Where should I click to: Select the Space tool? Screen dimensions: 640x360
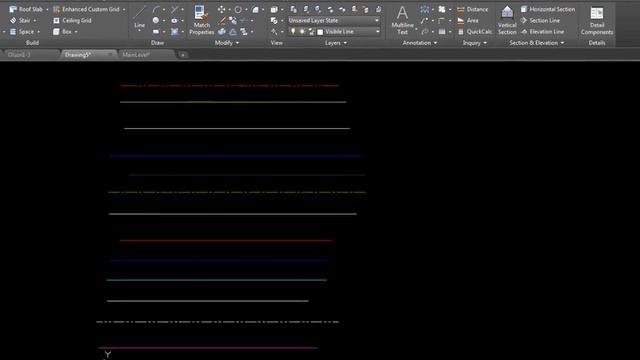(22, 31)
